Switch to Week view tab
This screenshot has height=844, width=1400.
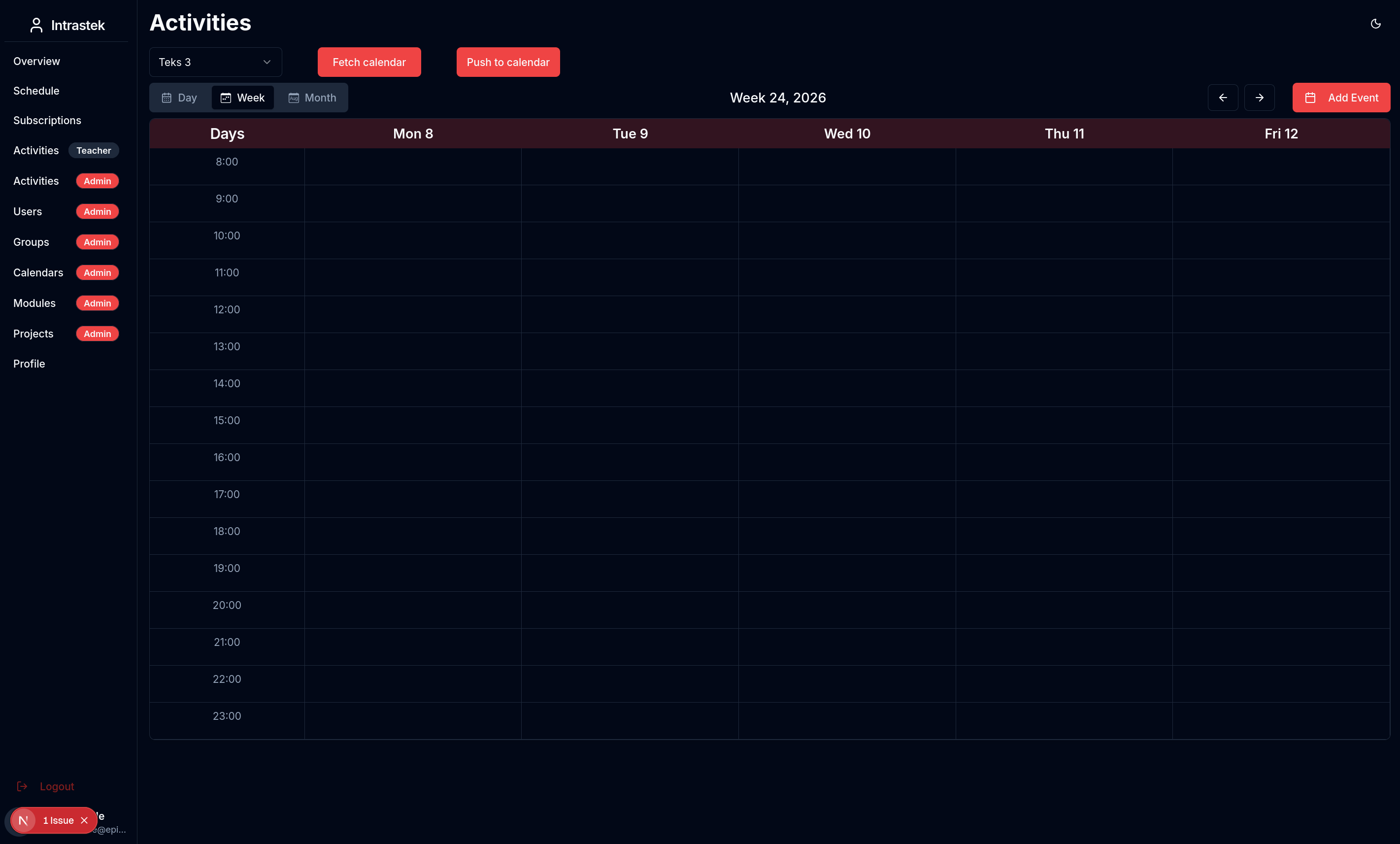[x=243, y=98]
